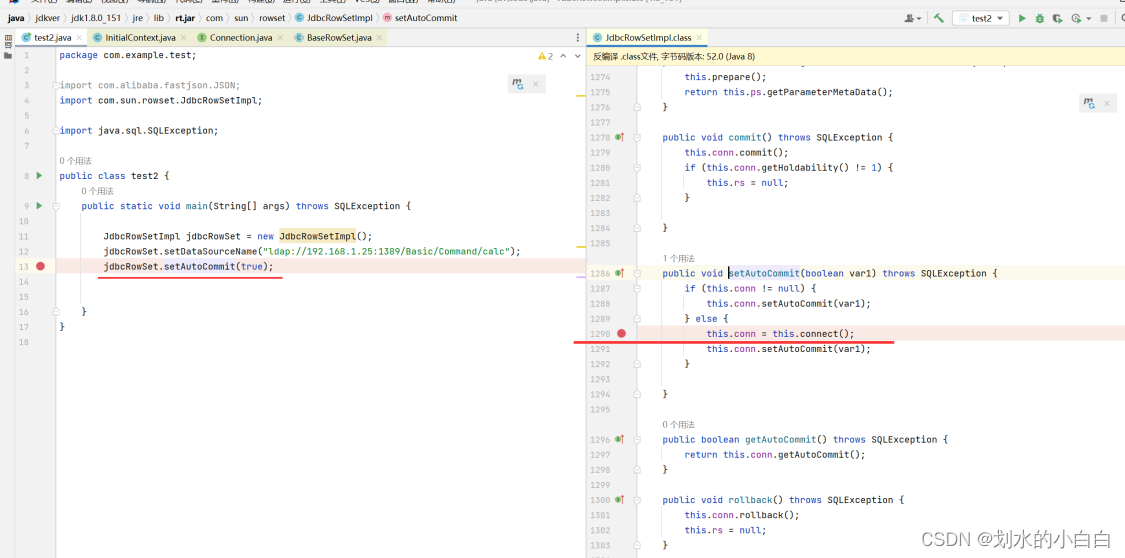
Task: Close the Connection.java tab
Action: point(280,37)
